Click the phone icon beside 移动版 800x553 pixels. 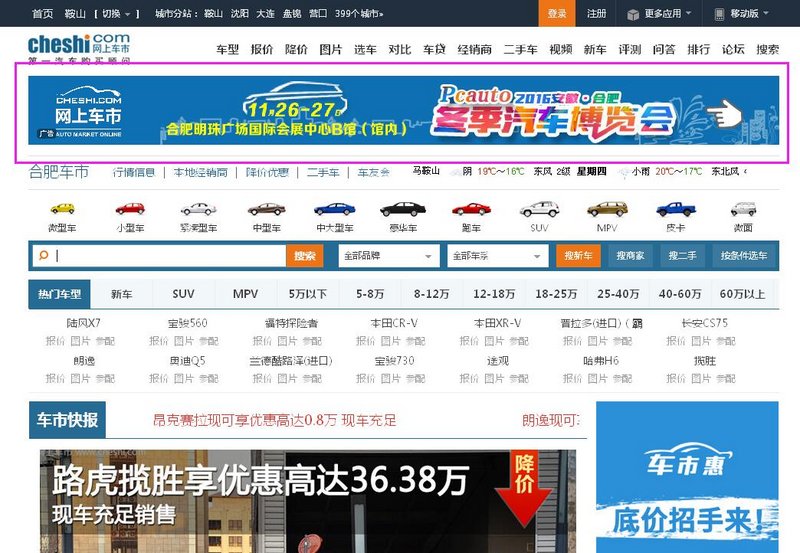pyautogui.click(x=719, y=14)
